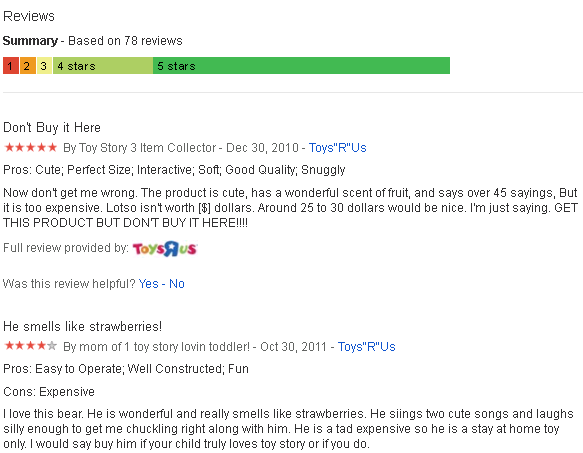Filter reviews by the 5 stars bar

click(x=301, y=66)
